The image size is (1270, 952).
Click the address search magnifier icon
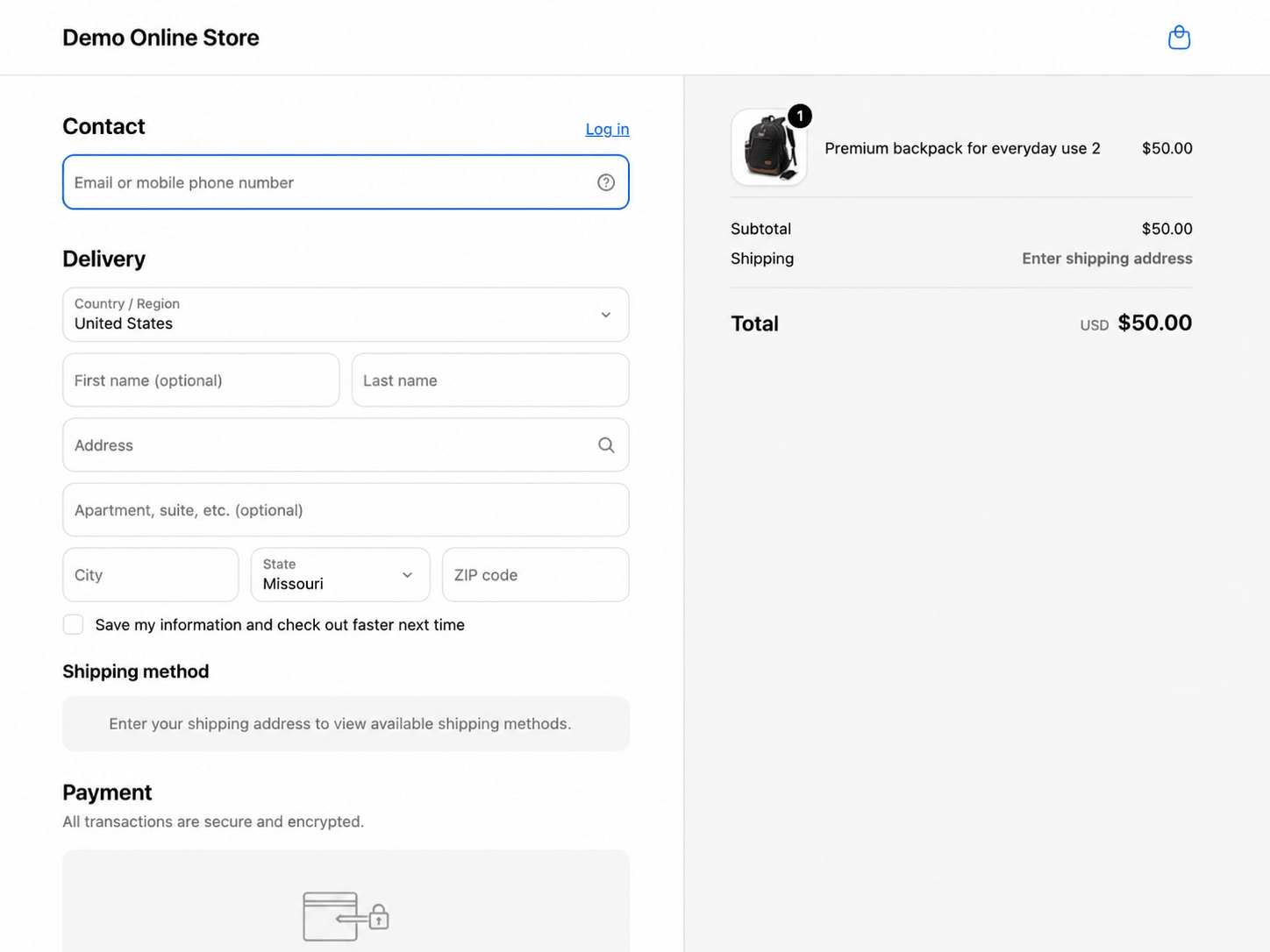coord(606,445)
